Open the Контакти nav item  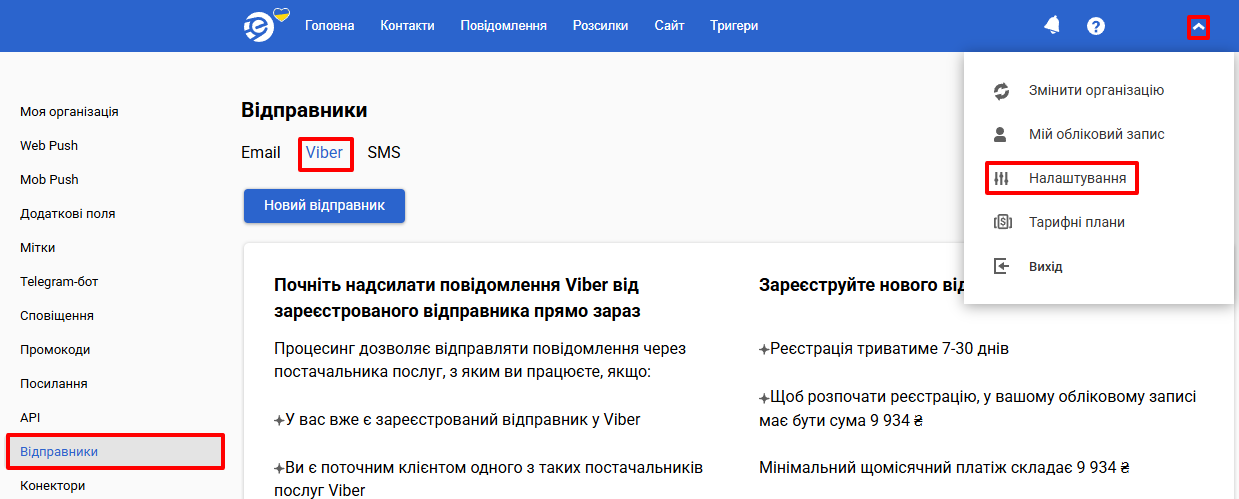(x=407, y=26)
